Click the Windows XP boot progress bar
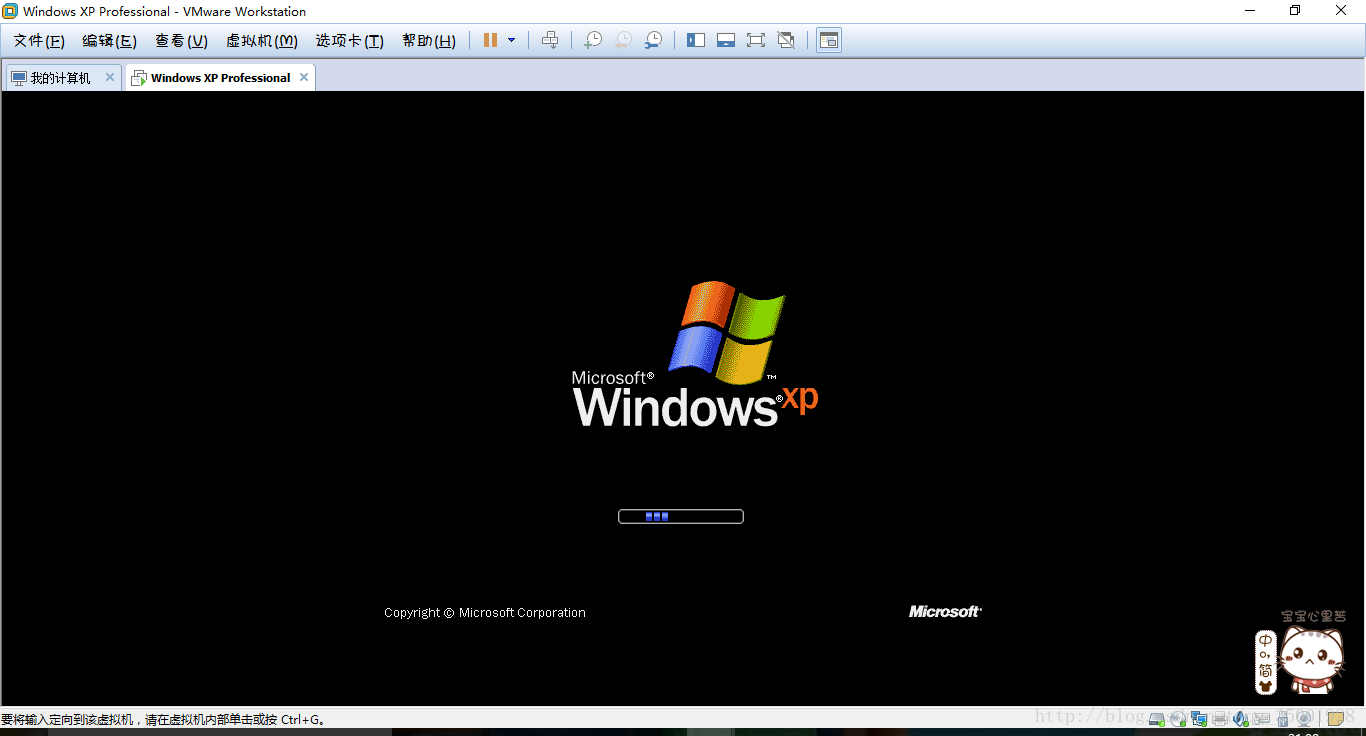This screenshot has width=1366, height=736. [681, 516]
